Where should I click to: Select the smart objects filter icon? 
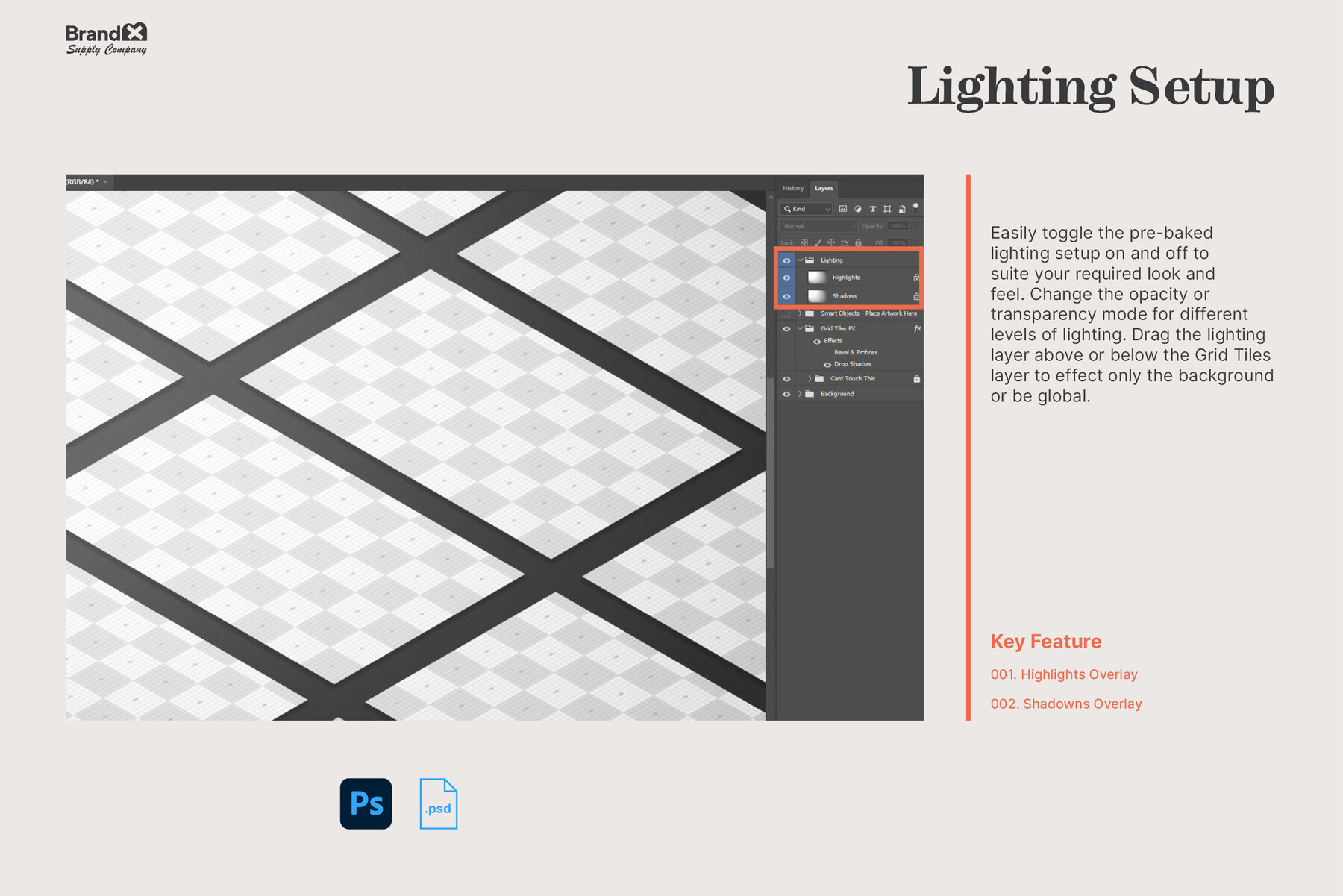[x=902, y=209]
